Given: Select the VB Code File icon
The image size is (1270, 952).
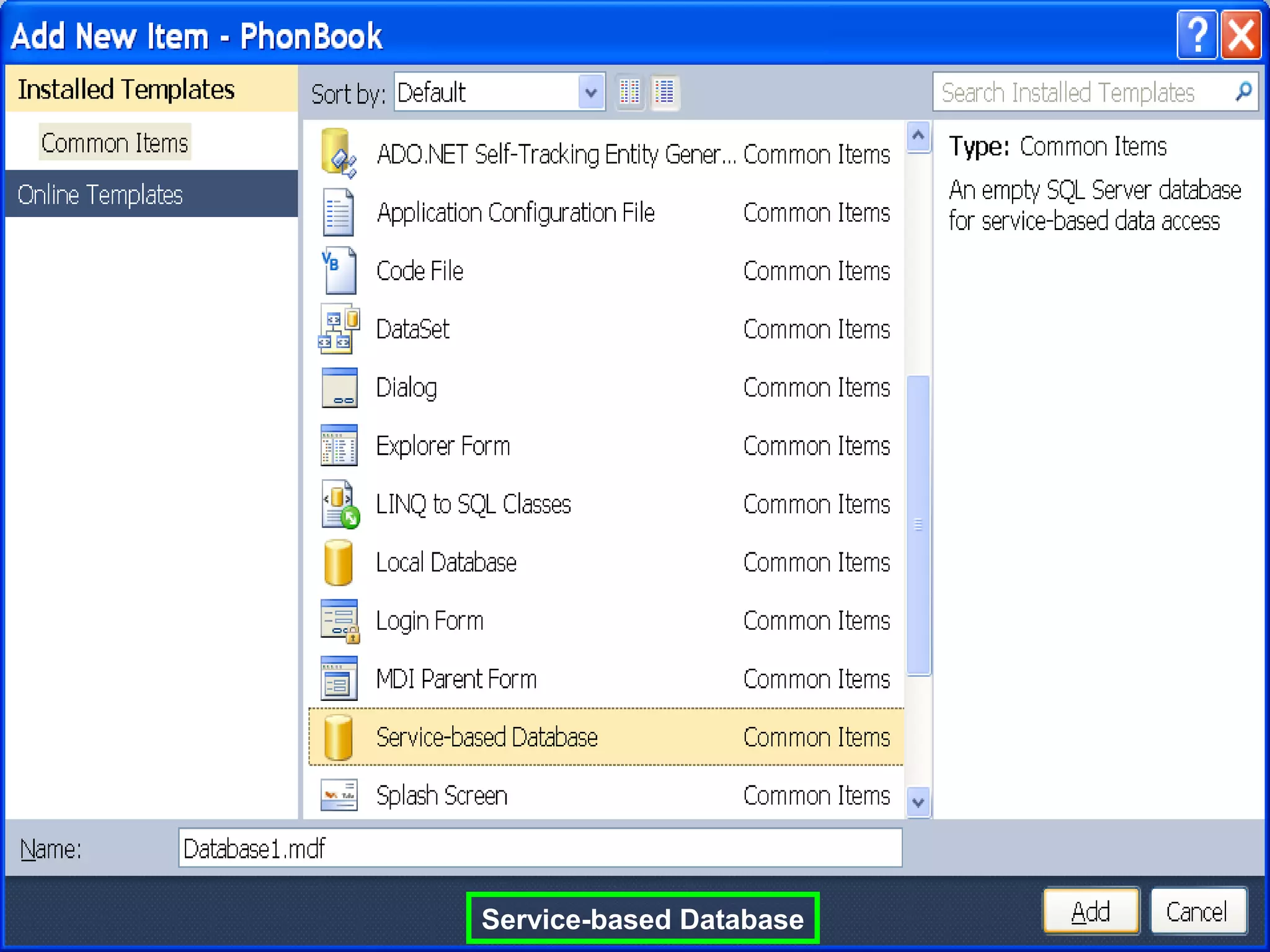Looking at the screenshot, I should point(339,271).
